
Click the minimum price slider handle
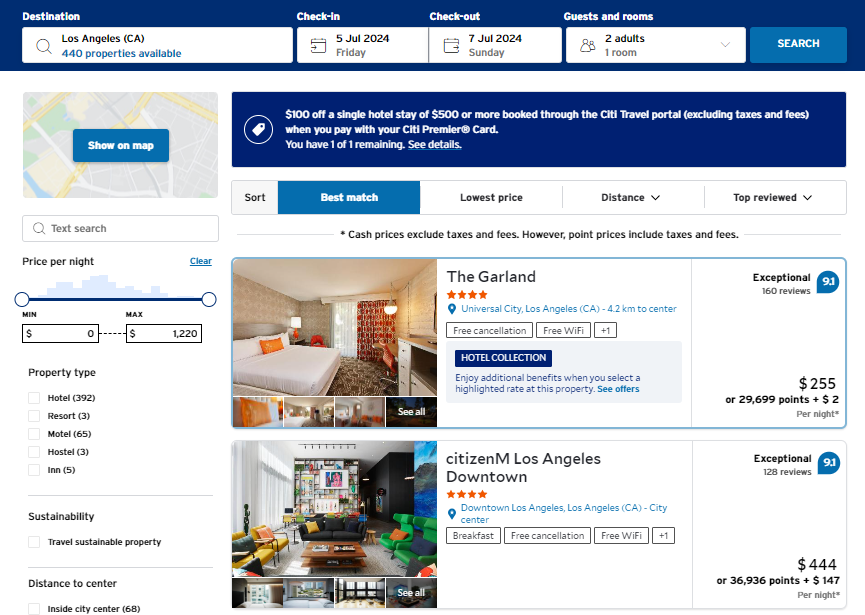coord(22,300)
